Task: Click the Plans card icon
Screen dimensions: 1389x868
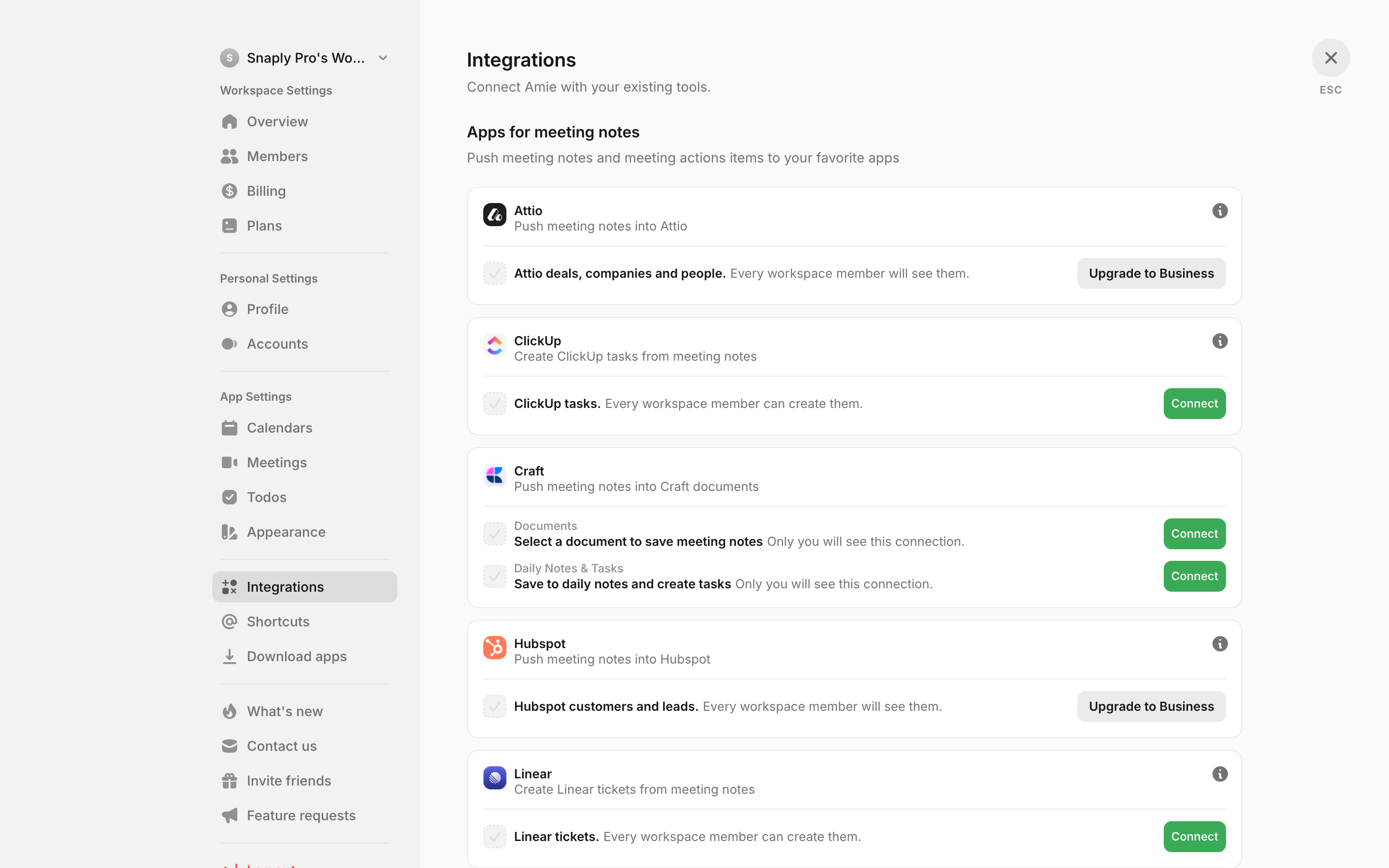Action: coord(229,226)
